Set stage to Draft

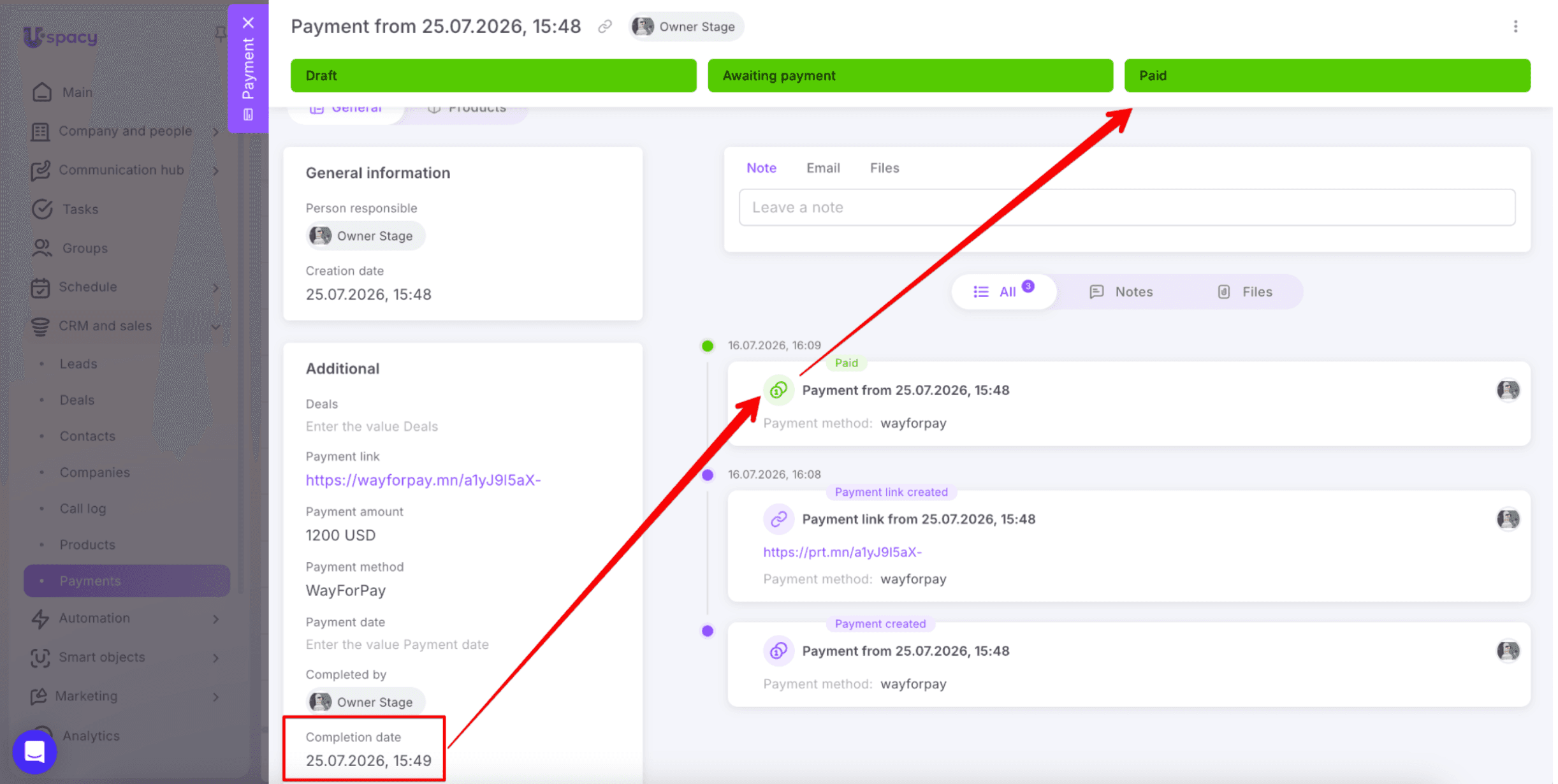coord(493,76)
